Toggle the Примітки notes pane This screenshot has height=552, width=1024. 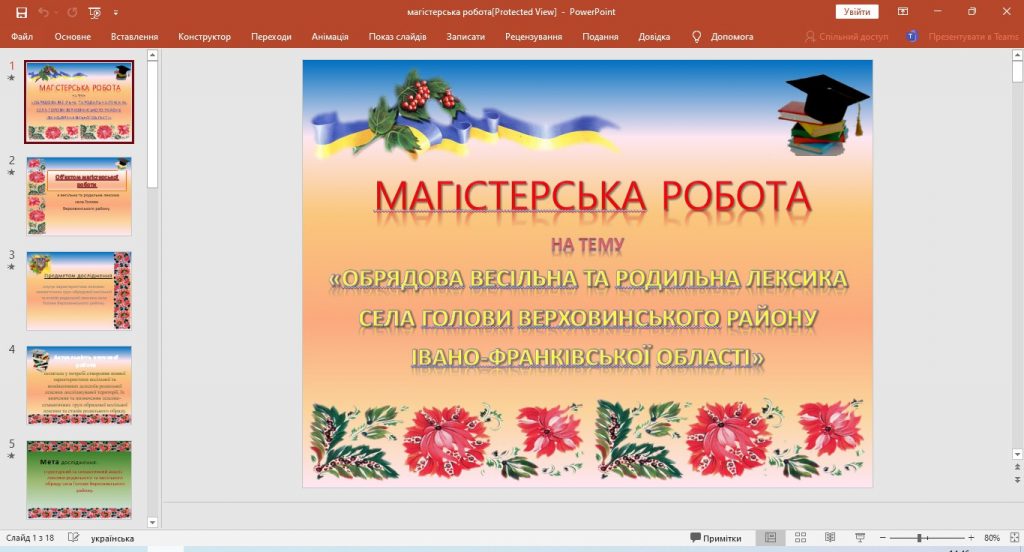(716, 538)
